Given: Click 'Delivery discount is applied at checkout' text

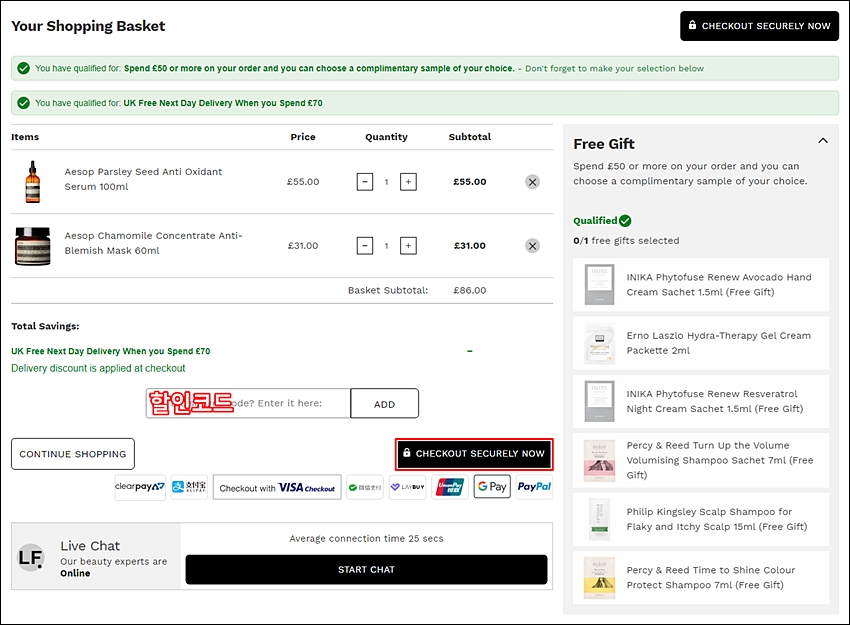Looking at the screenshot, I should 98,369.
